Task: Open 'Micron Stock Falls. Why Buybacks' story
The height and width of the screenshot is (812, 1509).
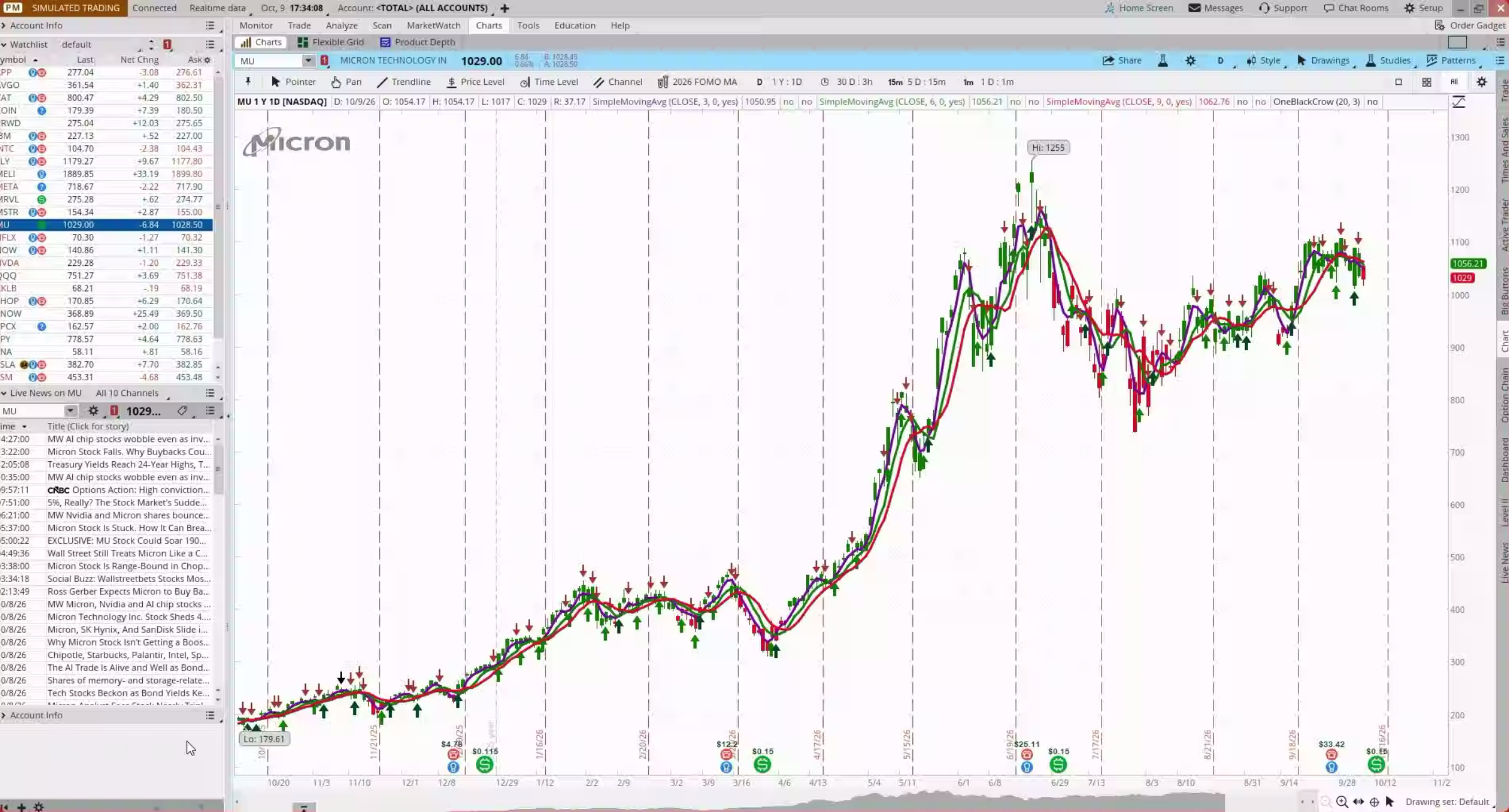Action: pyautogui.click(x=128, y=451)
